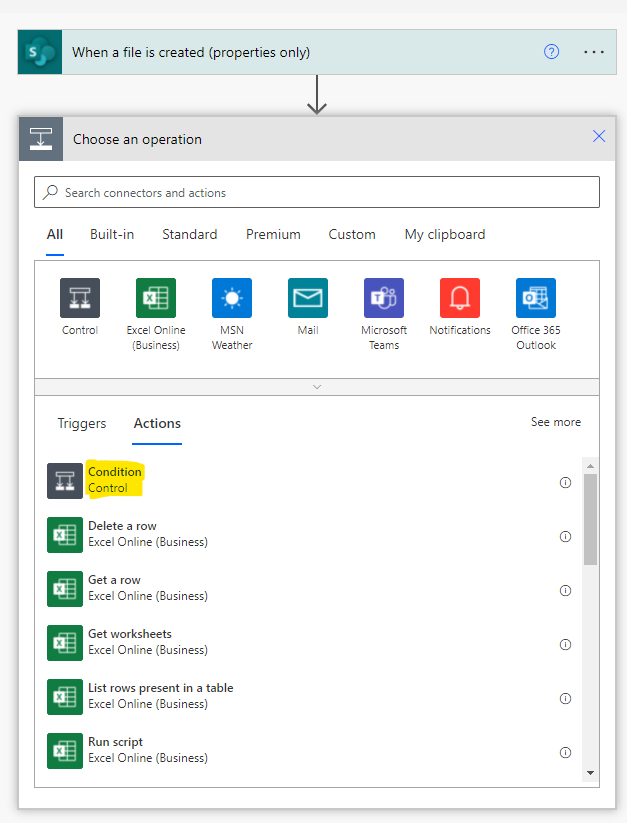The width and height of the screenshot is (627, 823).
Task: Switch to the All tab
Action: pos(55,234)
